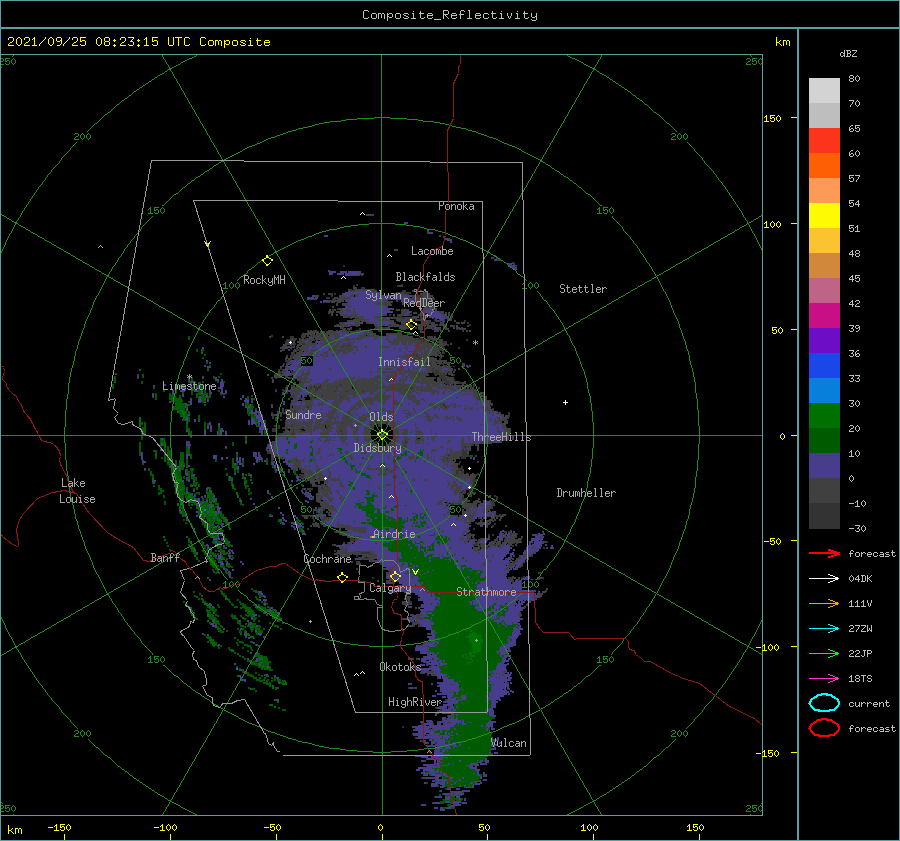The image size is (900, 841).
Task: Click the Lake Louise label
Action: click(x=77, y=491)
